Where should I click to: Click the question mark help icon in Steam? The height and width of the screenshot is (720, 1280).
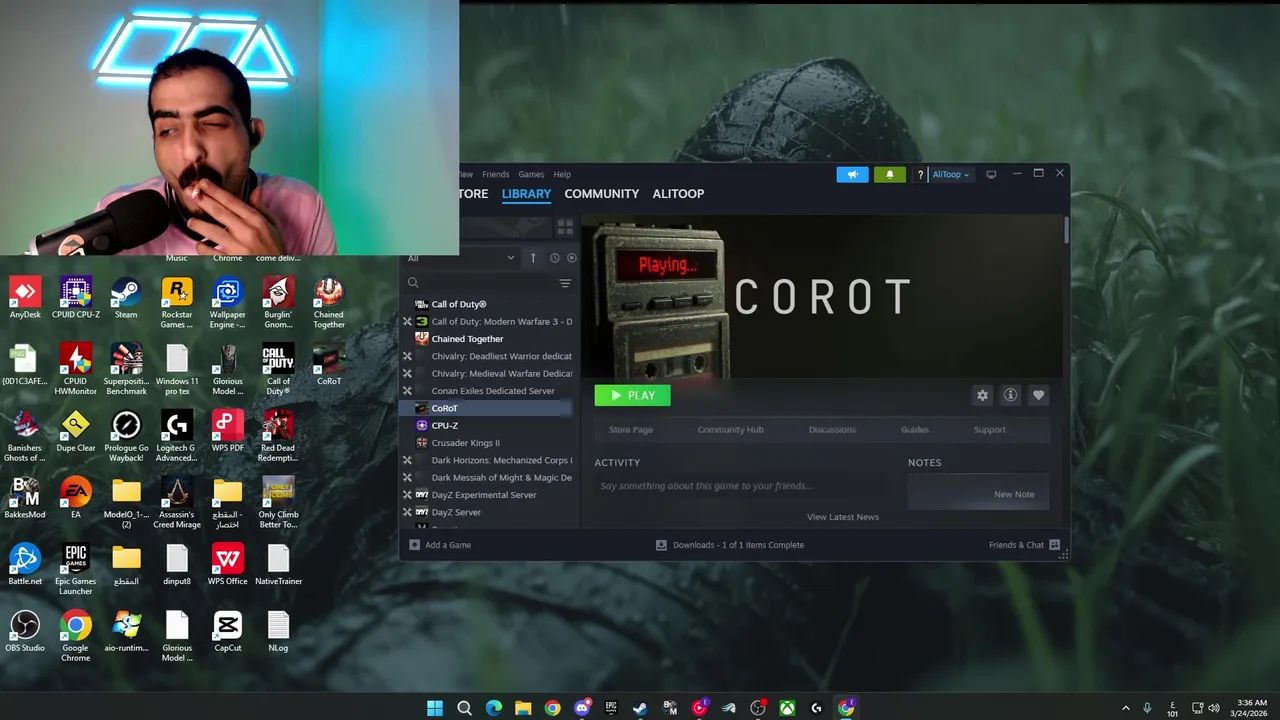920,175
